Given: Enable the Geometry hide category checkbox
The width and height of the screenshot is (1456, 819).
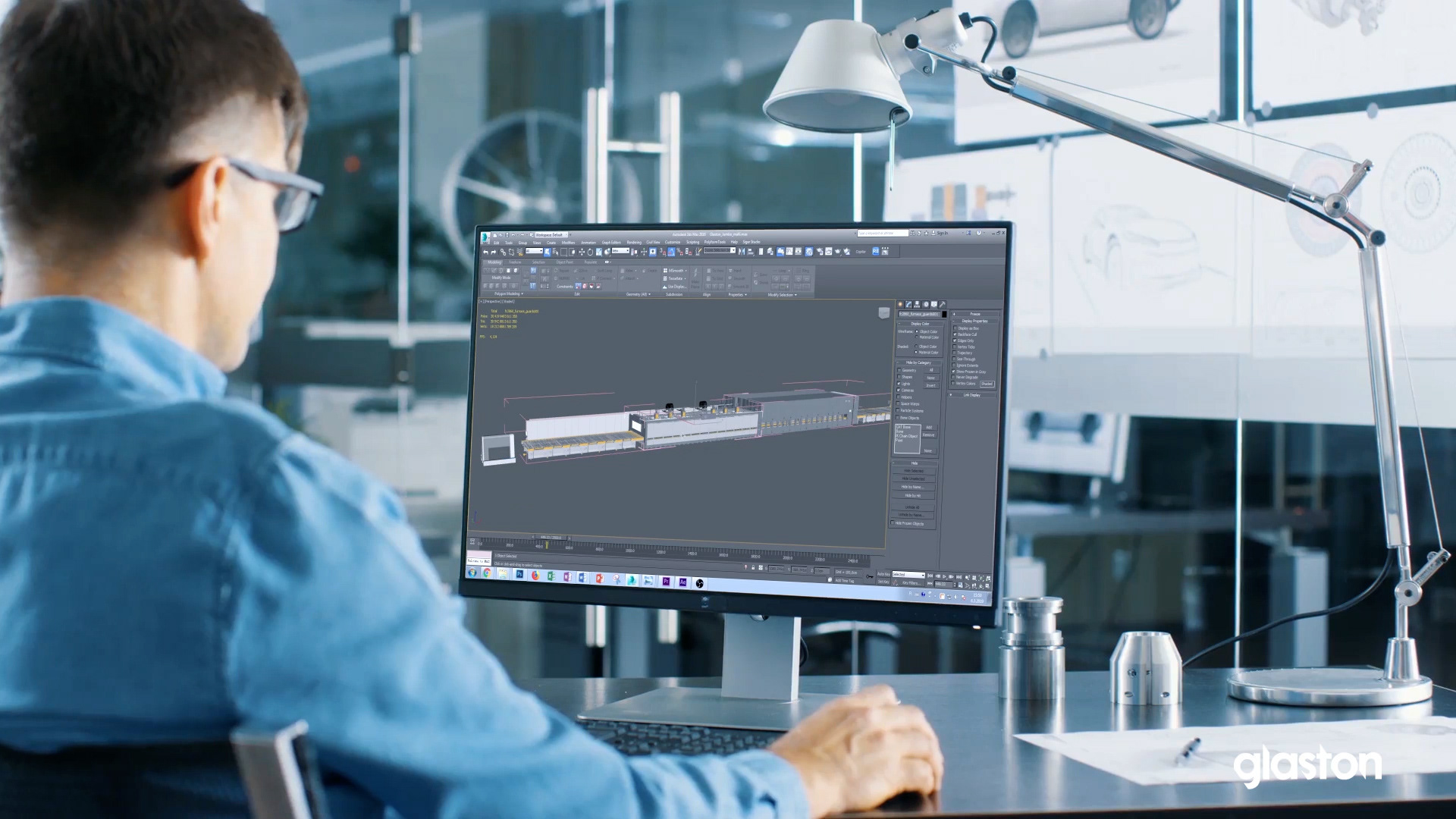Looking at the screenshot, I should pyautogui.click(x=899, y=370).
